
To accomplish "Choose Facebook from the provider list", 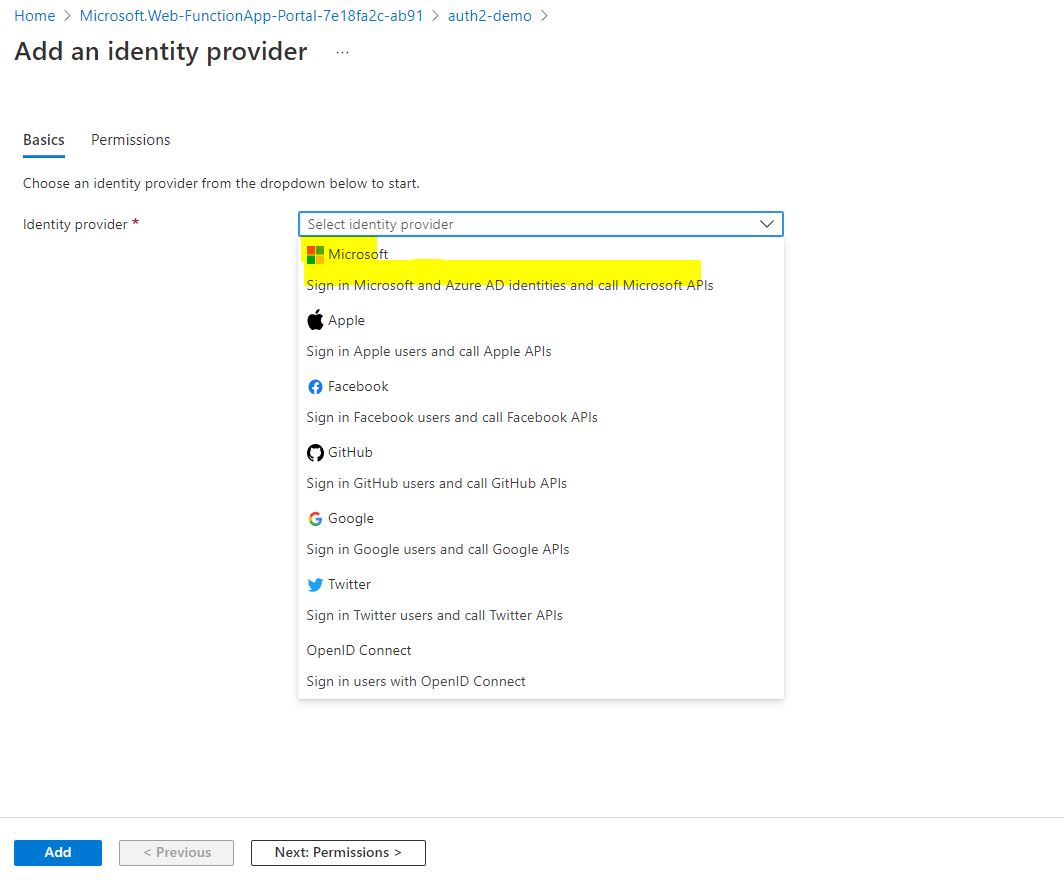I will pos(541,401).
